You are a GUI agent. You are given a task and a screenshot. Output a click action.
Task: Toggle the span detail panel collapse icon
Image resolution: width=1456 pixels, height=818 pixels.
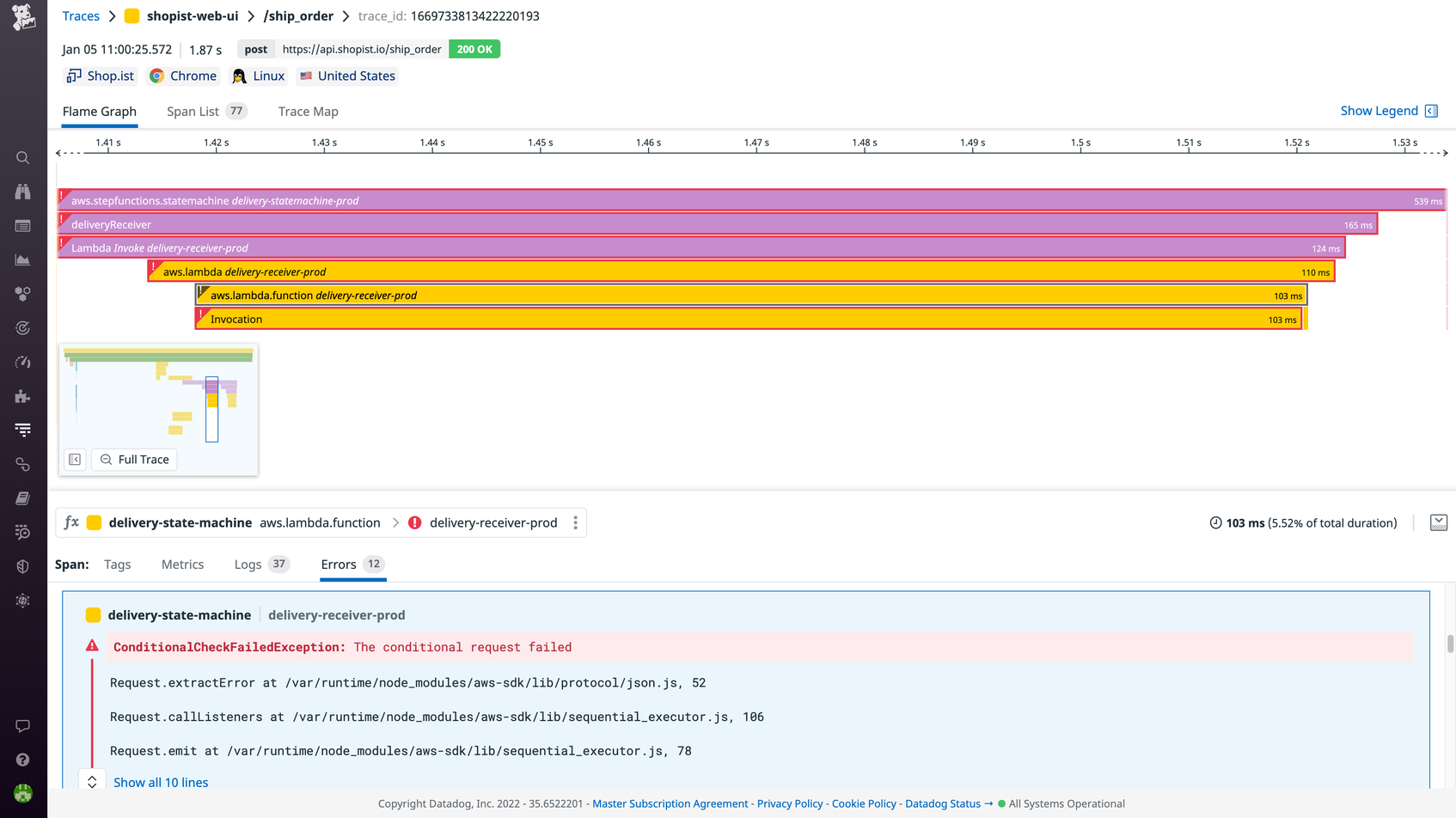tap(1439, 522)
